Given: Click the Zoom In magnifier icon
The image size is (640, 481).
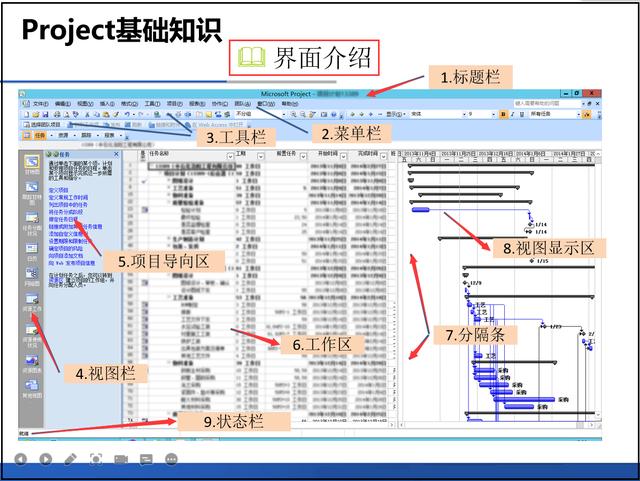Looking at the screenshot, I should point(293,115).
